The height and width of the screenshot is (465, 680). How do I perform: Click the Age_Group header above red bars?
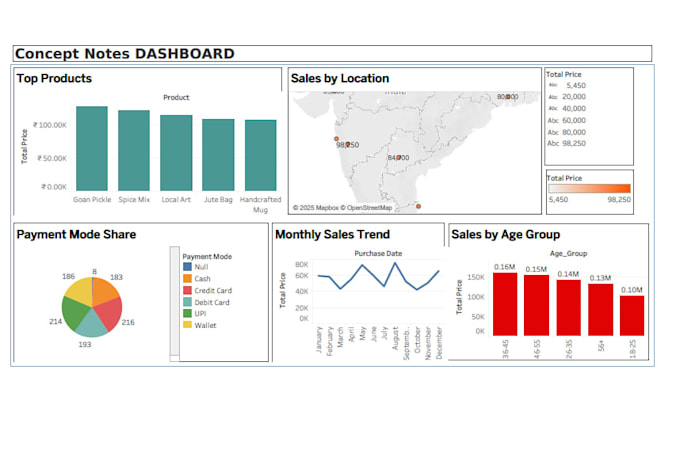[x=569, y=253]
